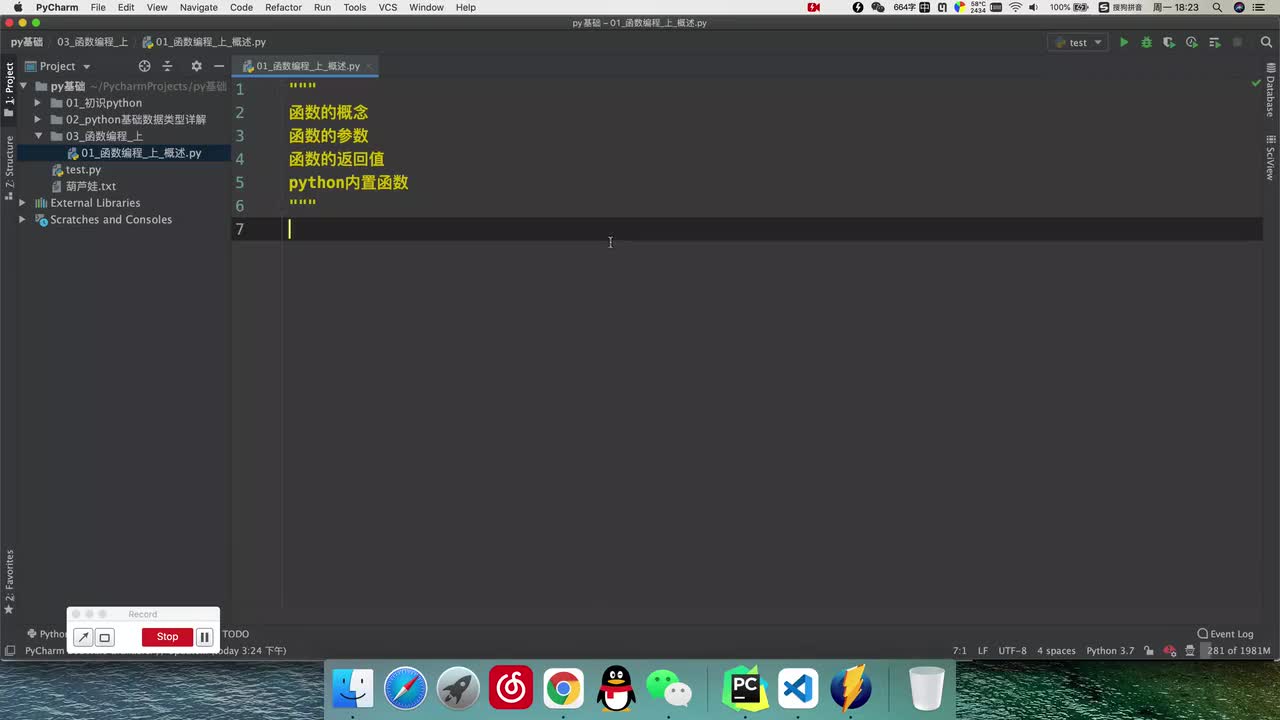Open the Event Log panel

click(1225, 634)
